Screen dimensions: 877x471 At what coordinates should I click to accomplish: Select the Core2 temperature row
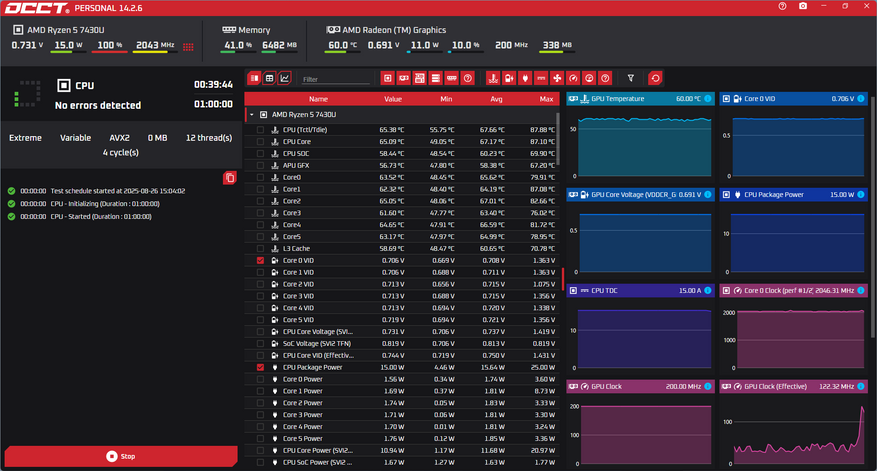click(402, 201)
